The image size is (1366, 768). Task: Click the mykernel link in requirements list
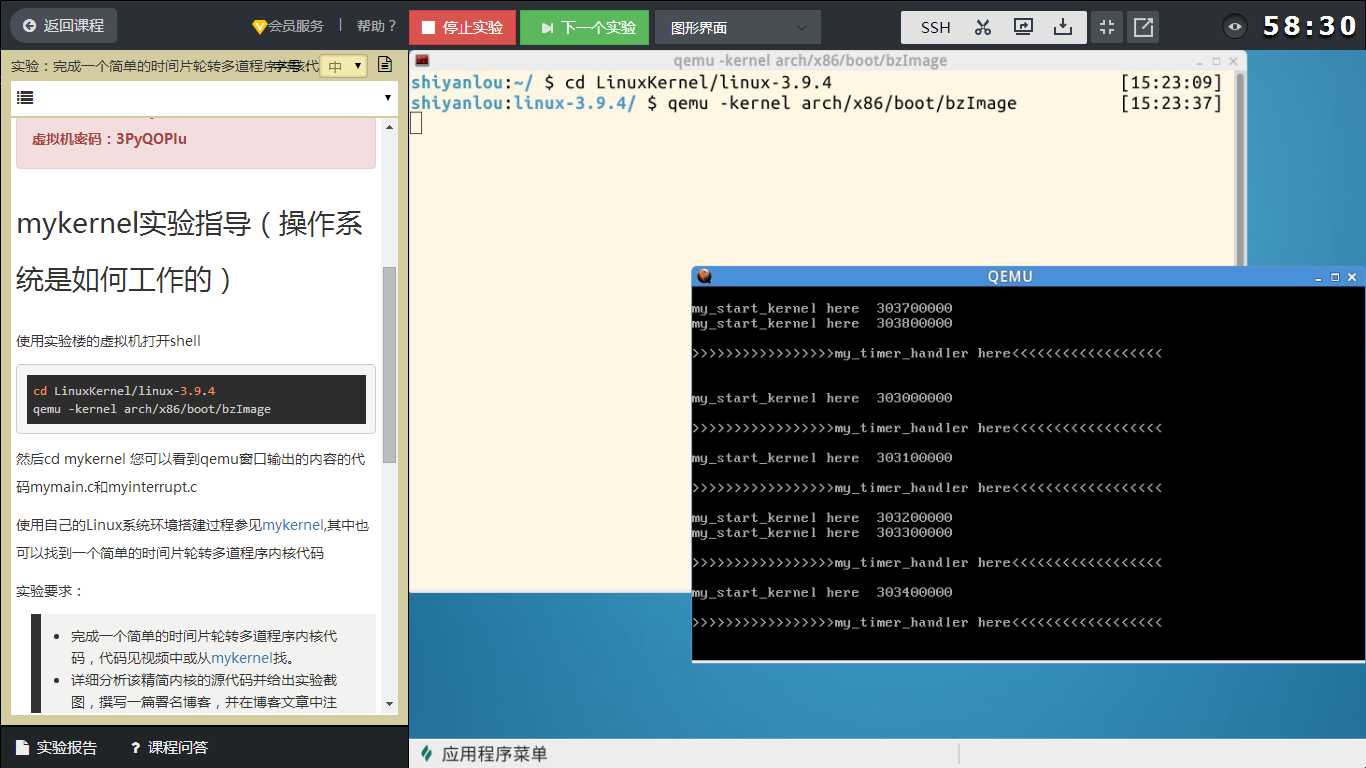(x=241, y=657)
